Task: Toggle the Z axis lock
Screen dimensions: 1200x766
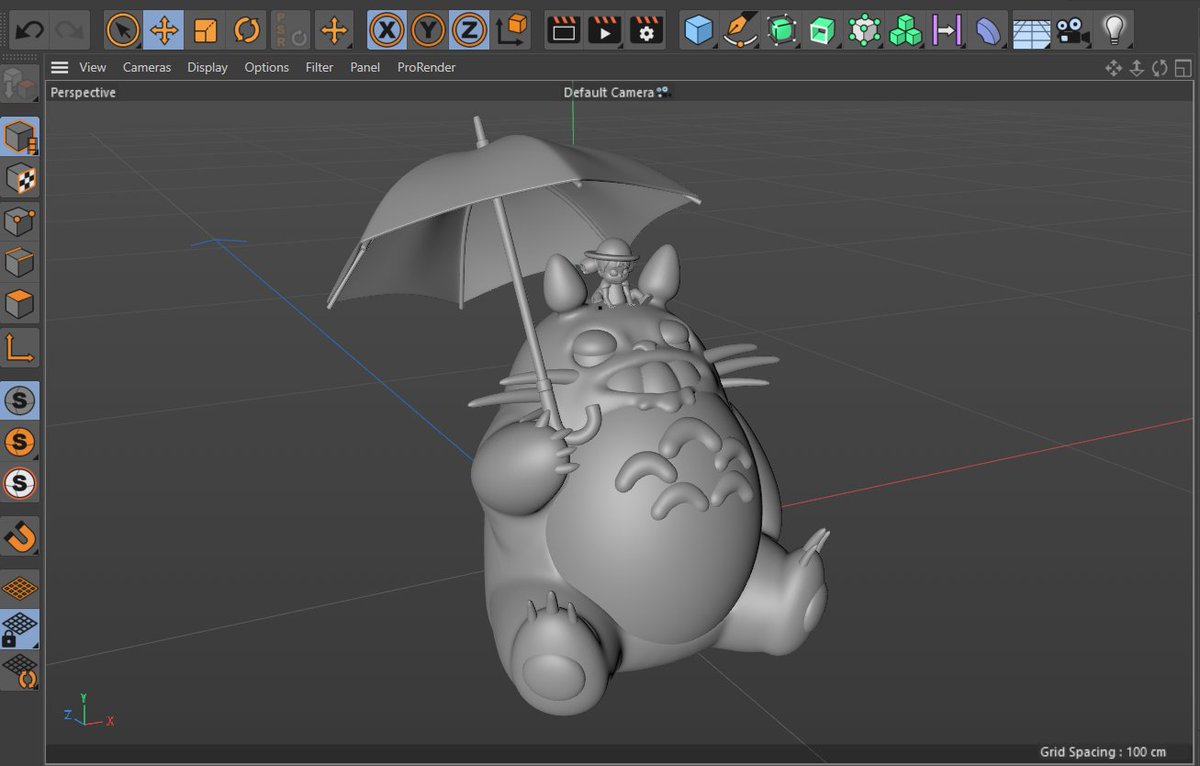Action: point(468,30)
